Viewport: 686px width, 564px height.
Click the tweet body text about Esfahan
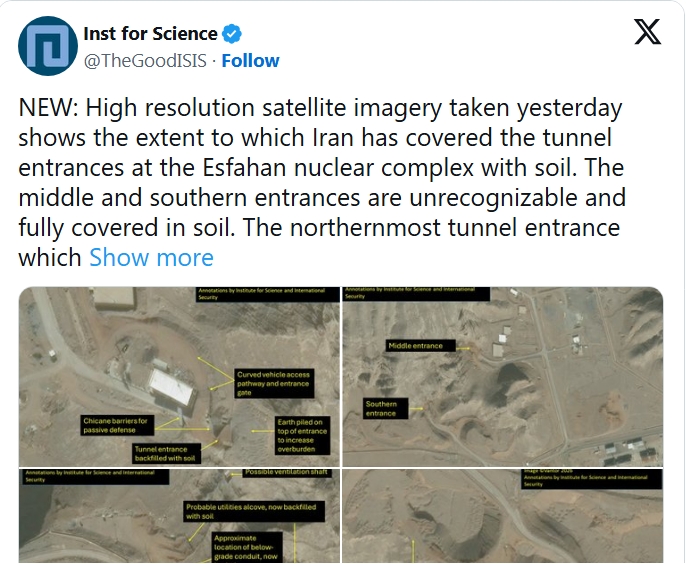[320, 167]
